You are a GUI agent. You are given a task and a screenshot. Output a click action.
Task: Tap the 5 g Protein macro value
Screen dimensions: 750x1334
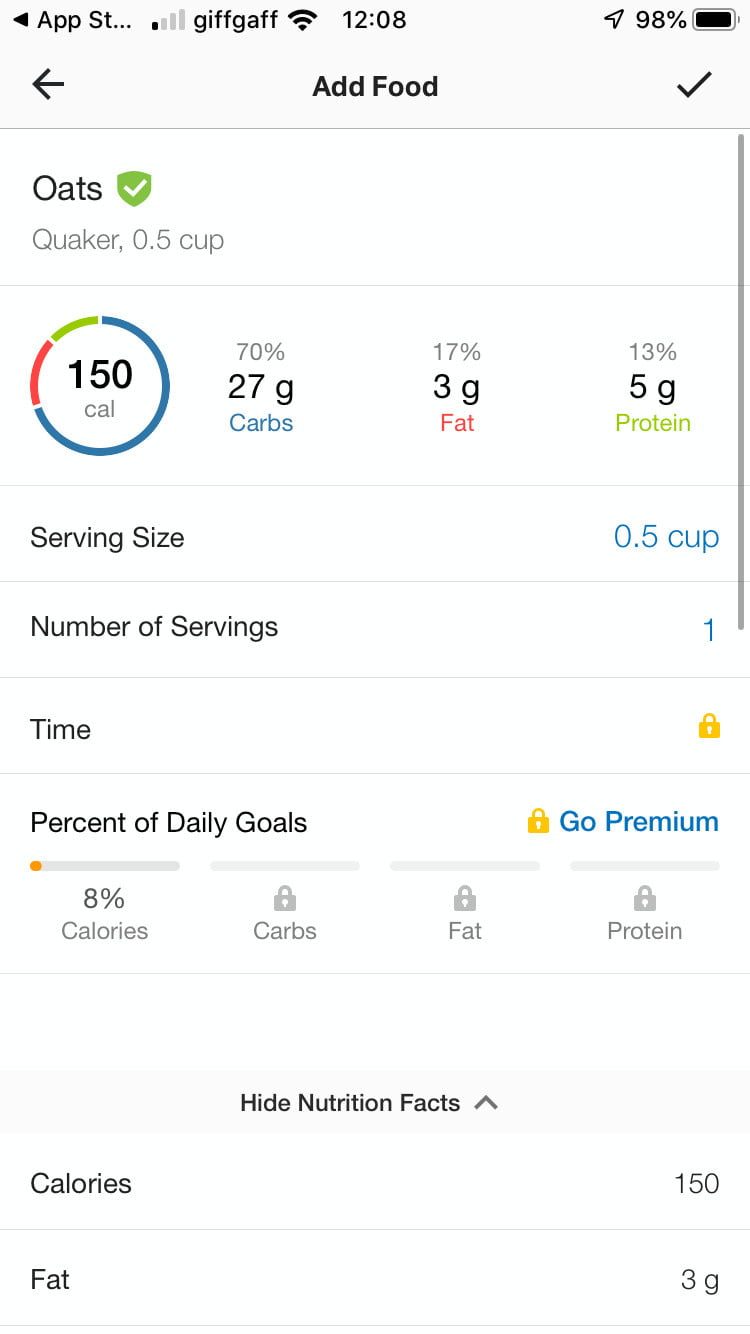652,388
